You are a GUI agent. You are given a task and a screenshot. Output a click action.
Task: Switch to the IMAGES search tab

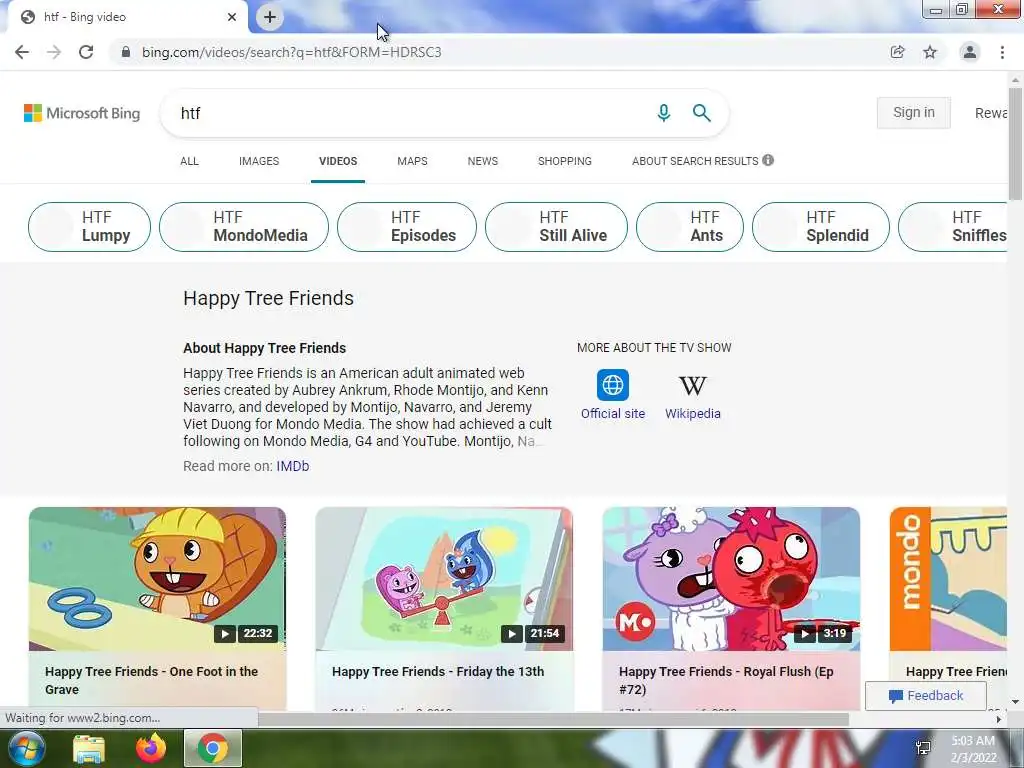pos(259,161)
